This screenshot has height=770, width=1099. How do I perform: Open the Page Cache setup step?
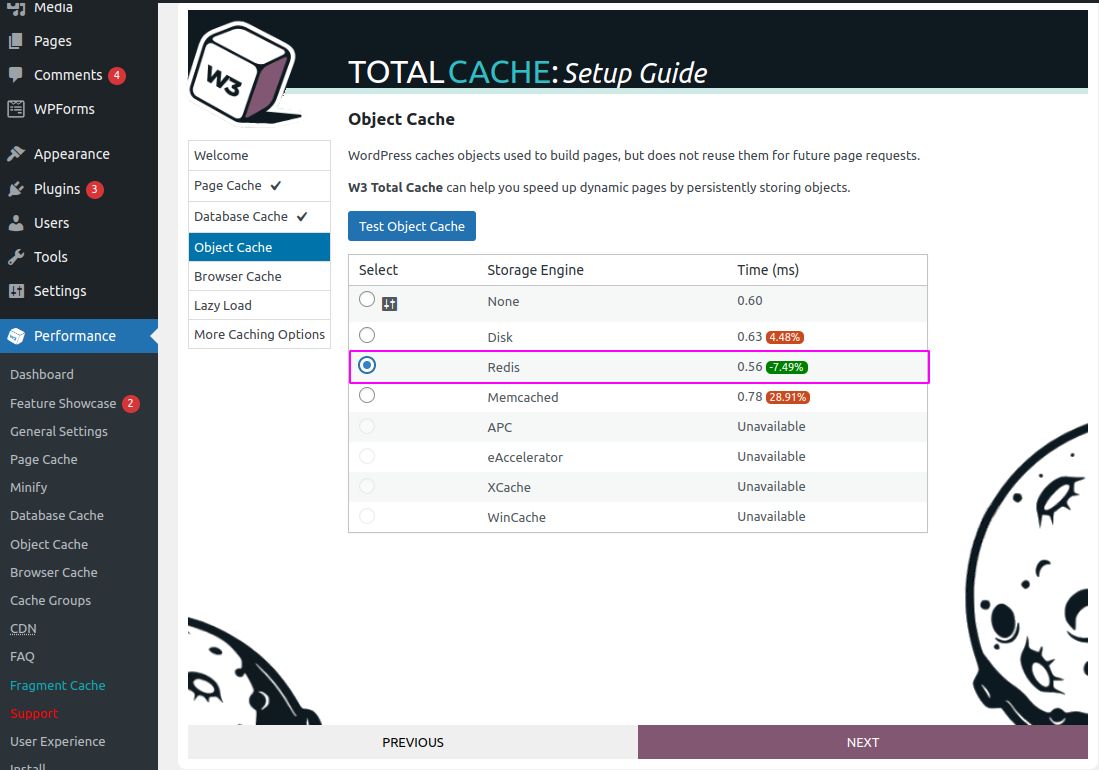[x=259, y=186]
